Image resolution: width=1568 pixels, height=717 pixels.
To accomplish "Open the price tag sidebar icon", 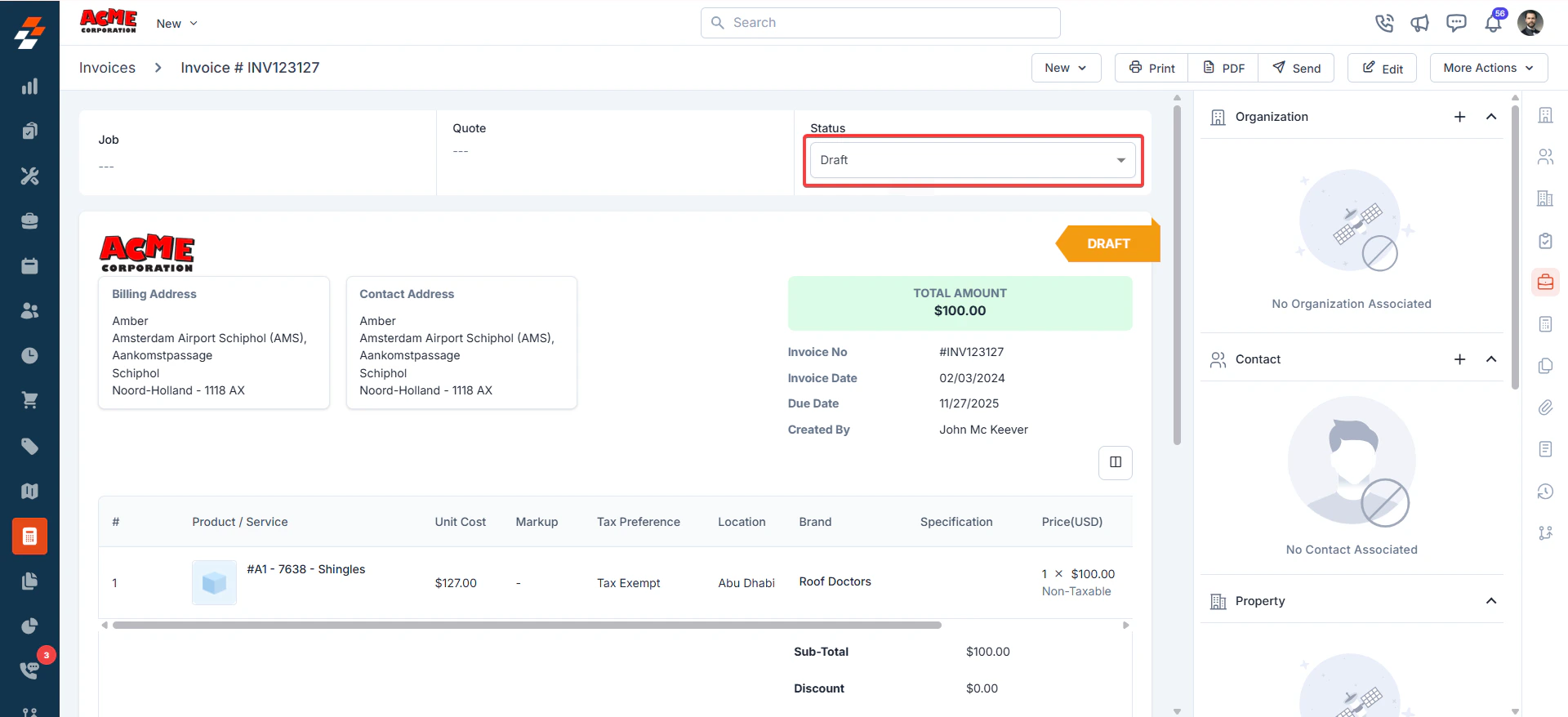I will [29, 446].
